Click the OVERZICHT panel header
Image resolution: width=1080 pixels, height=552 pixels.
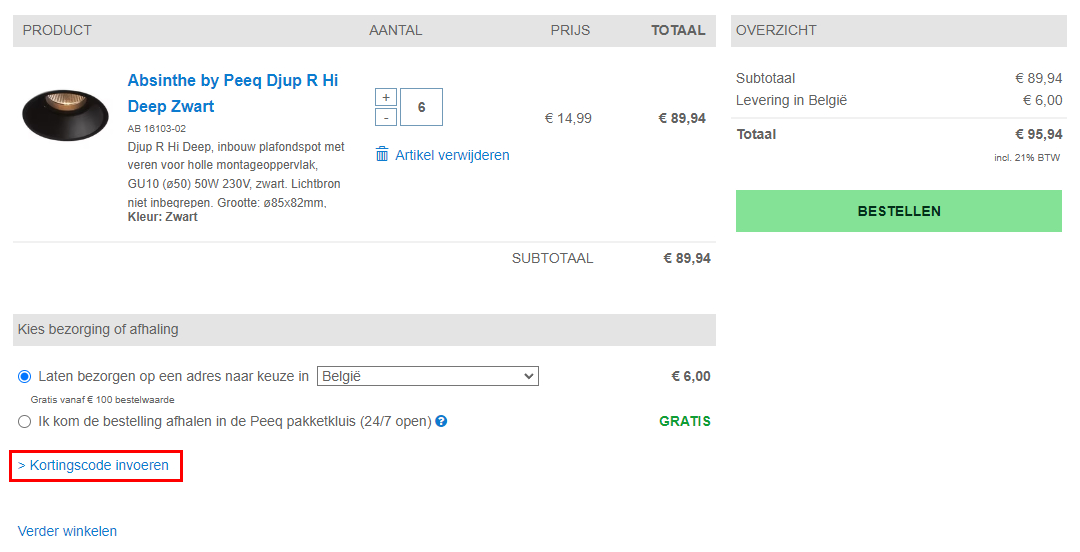coord(776,31)
